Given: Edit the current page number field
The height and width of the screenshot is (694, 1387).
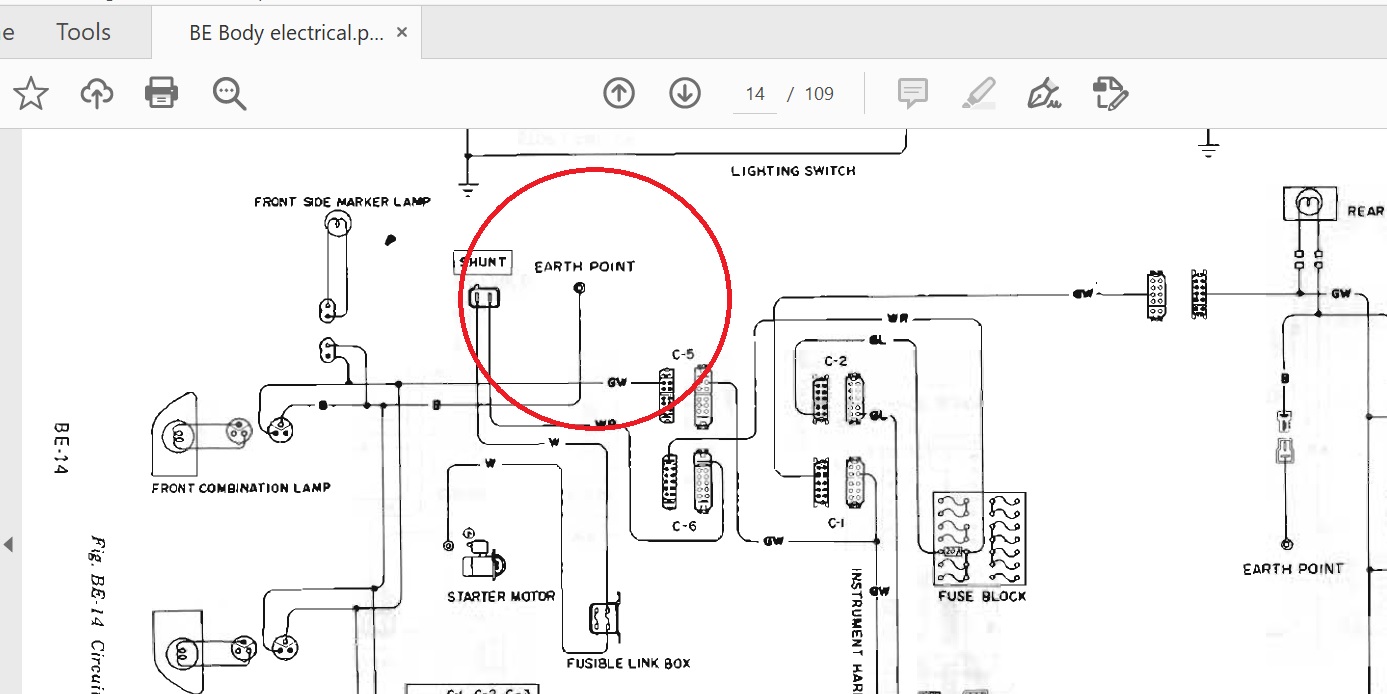Looking at the screenshot, I should [x=755, y=94].
